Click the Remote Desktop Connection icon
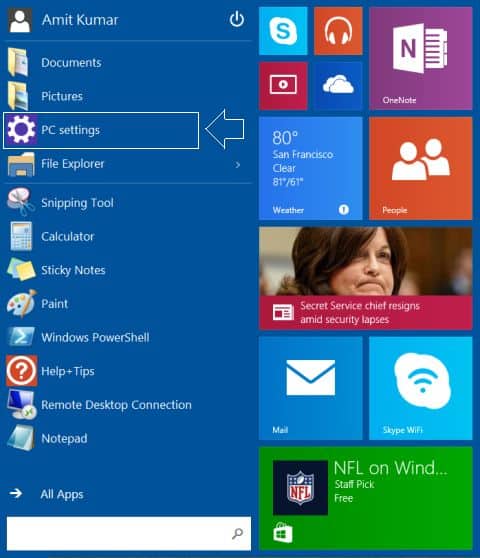The width and height of the screenshot is (480, 558). pyautogui.click(x=22, y=405)
